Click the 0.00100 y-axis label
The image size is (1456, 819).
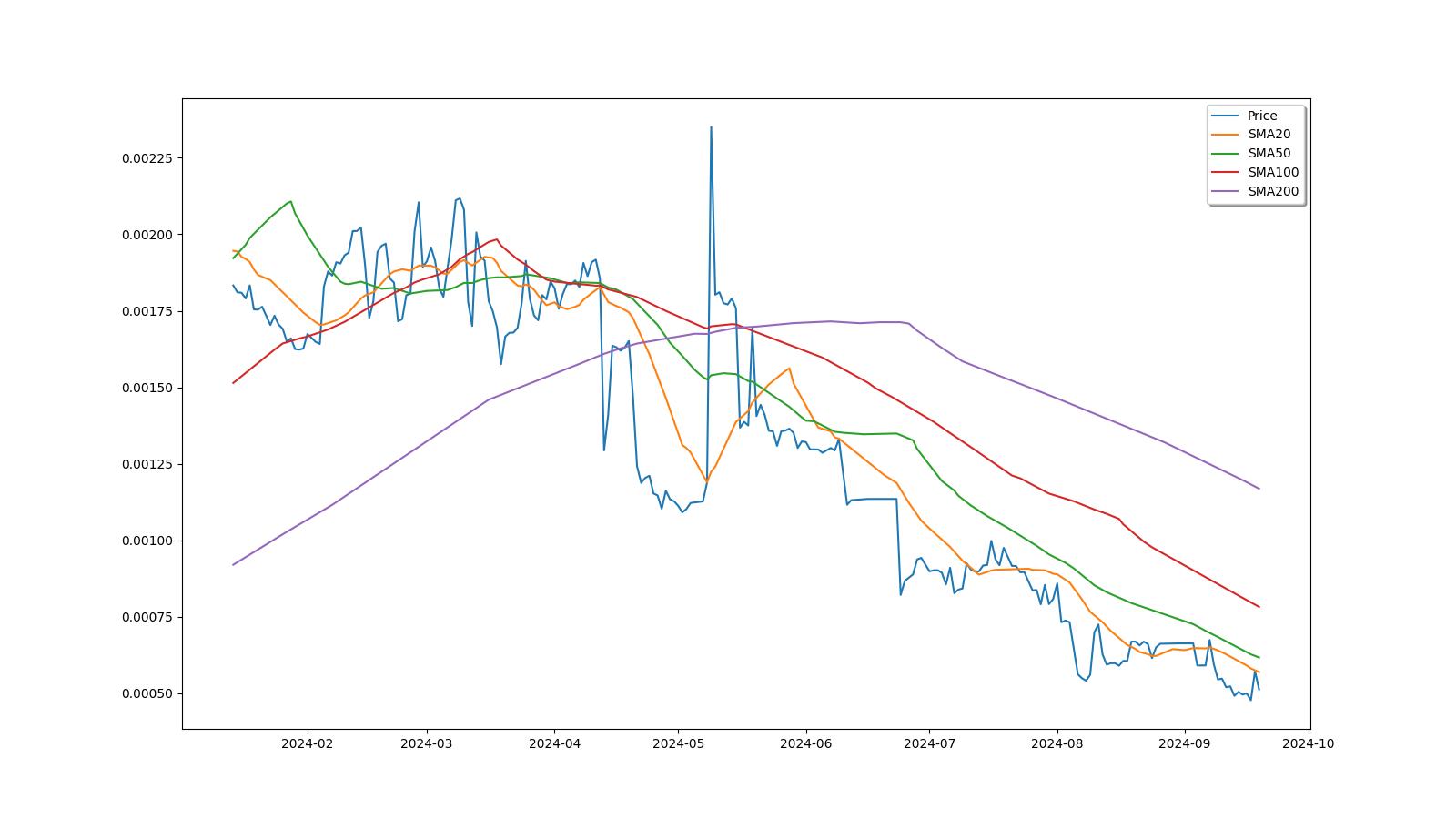(x=147, y=541)
